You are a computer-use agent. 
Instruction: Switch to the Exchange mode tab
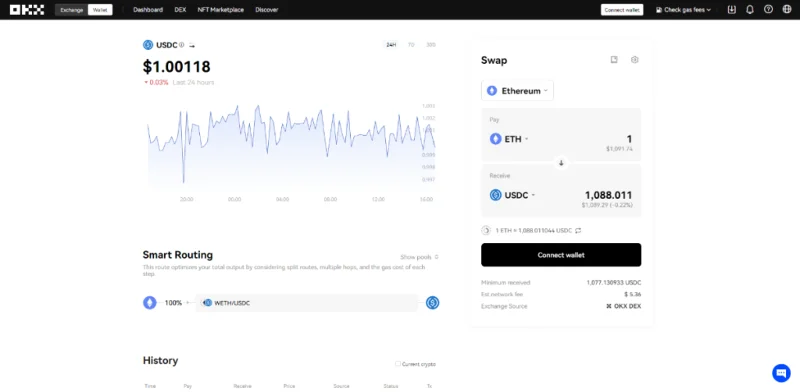point(71,10)
